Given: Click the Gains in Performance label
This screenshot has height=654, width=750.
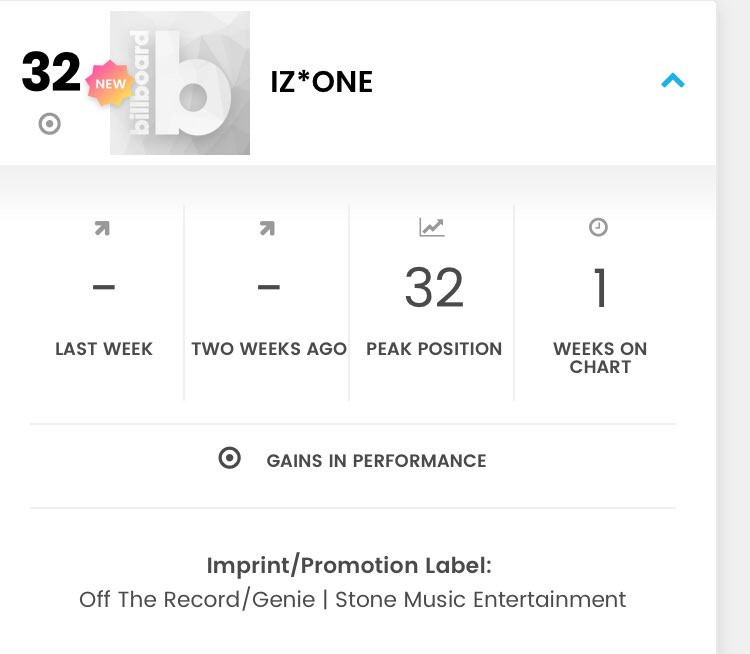Looking at the screenshot, I should pyautogui.click(x=376, y=461).
